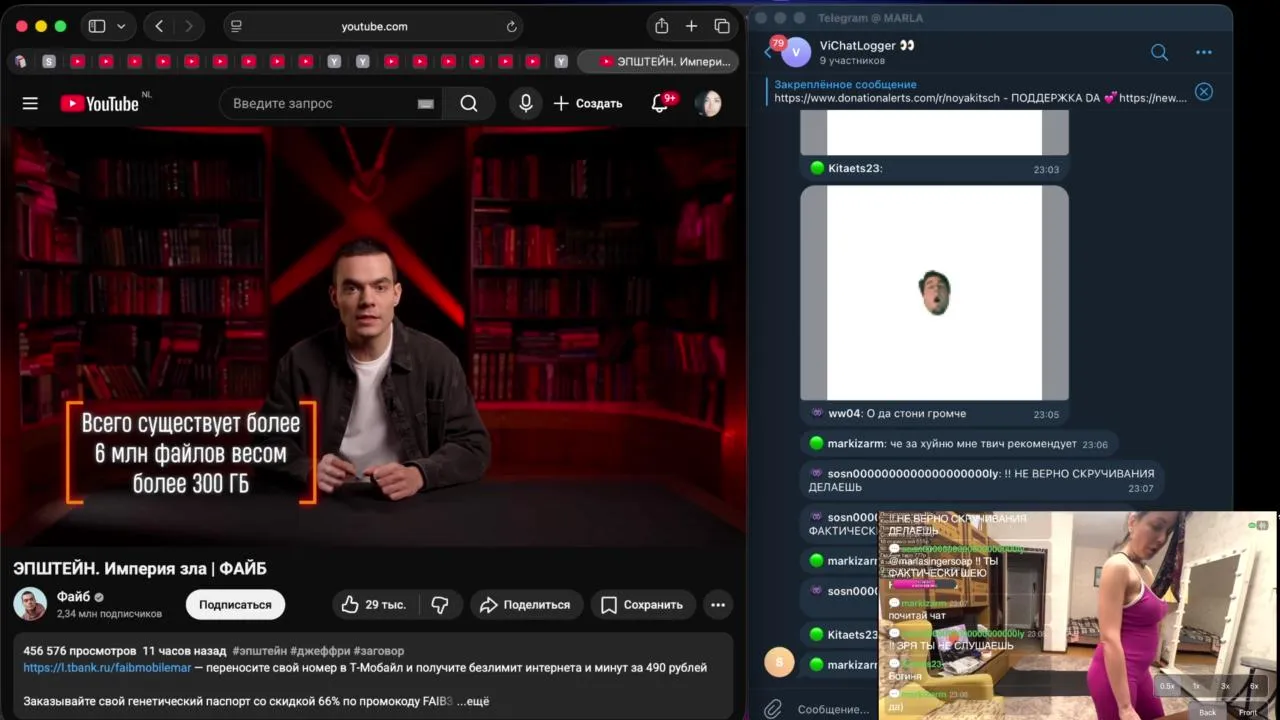1280x720 pixels.
Task: Click the YouTube video player
Action: point(373,336)
